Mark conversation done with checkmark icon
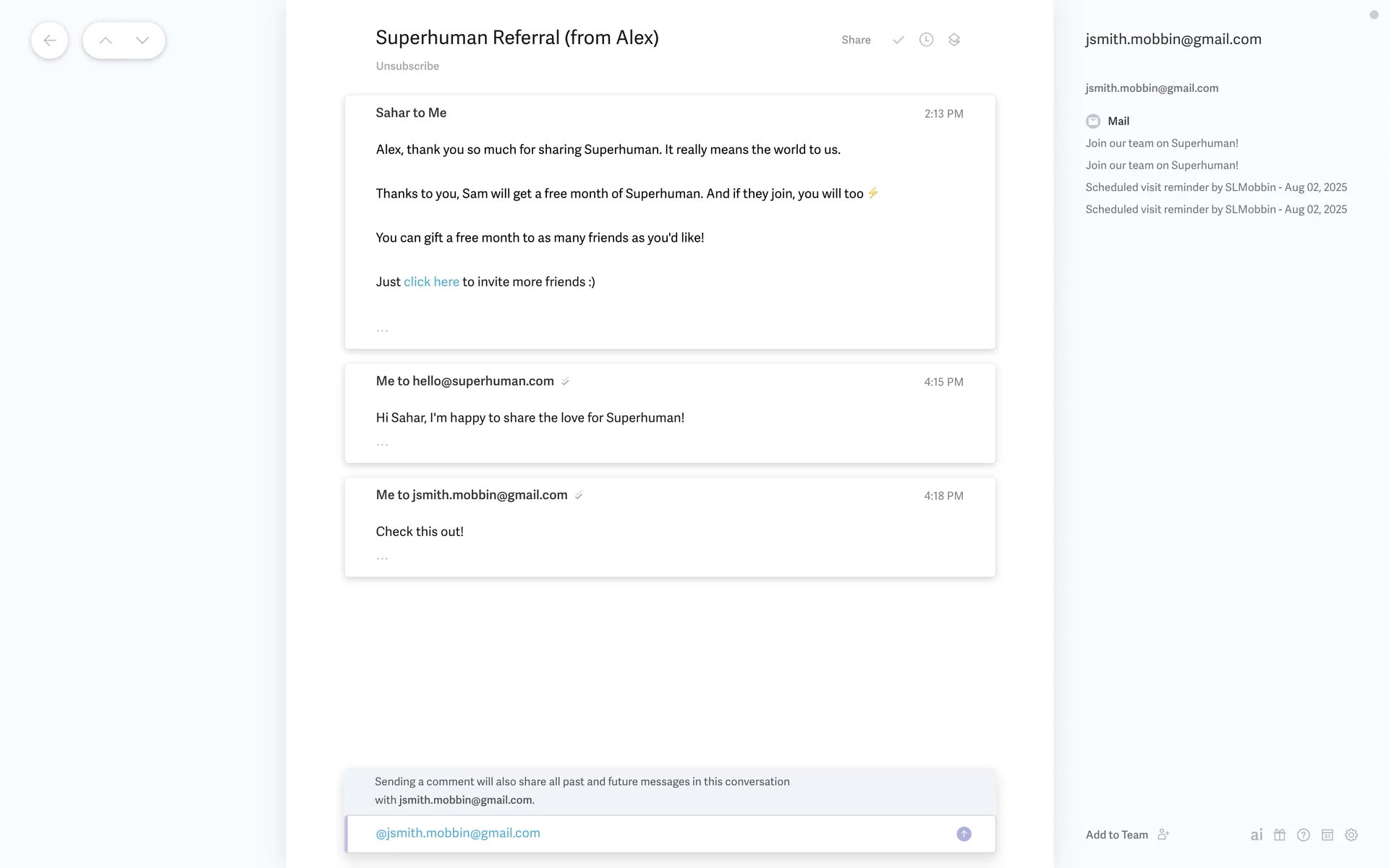 pos(898,40)
